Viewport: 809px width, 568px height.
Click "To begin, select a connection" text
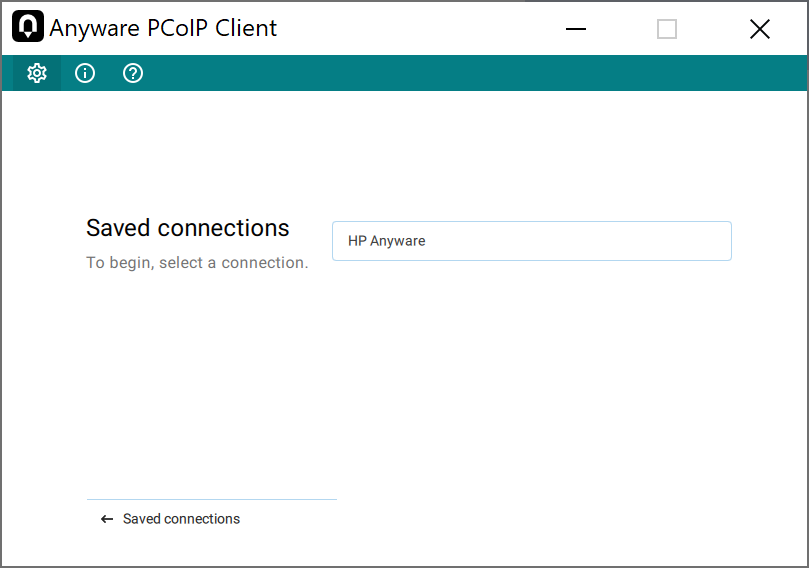tap(197, 263)
